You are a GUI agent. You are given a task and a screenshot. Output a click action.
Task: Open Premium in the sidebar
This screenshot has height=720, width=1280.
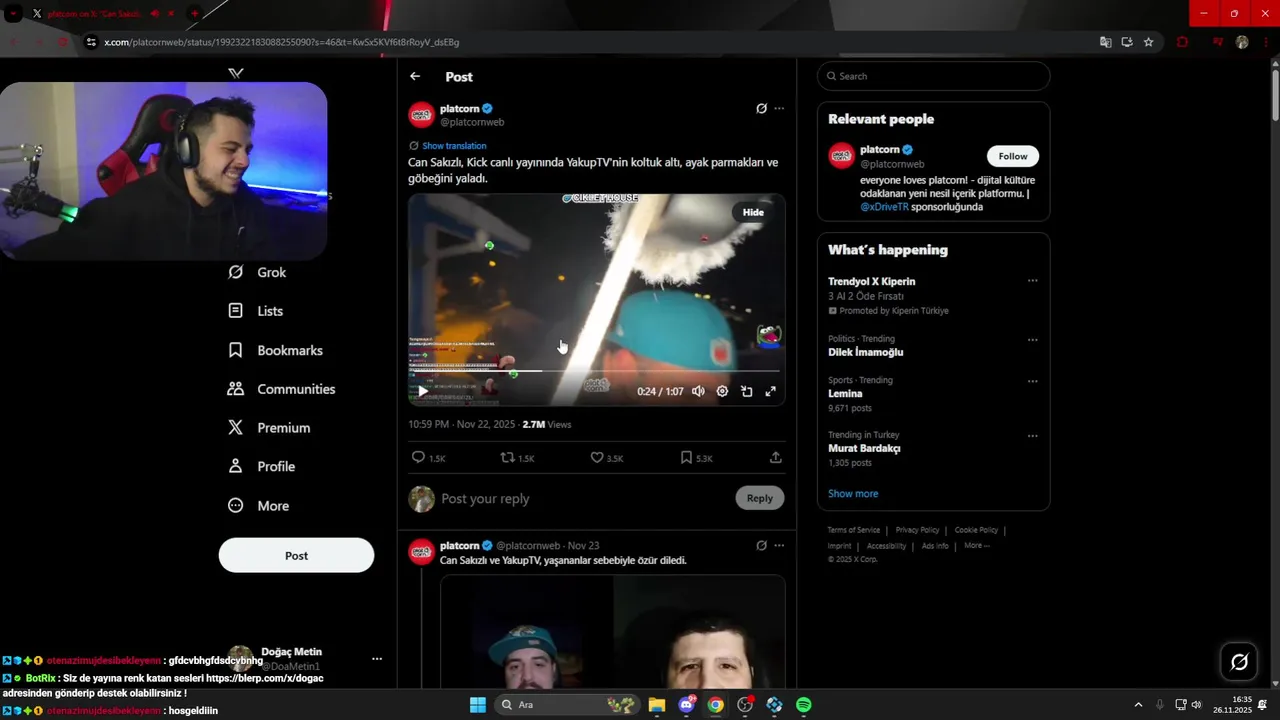[x=269, y=428]
